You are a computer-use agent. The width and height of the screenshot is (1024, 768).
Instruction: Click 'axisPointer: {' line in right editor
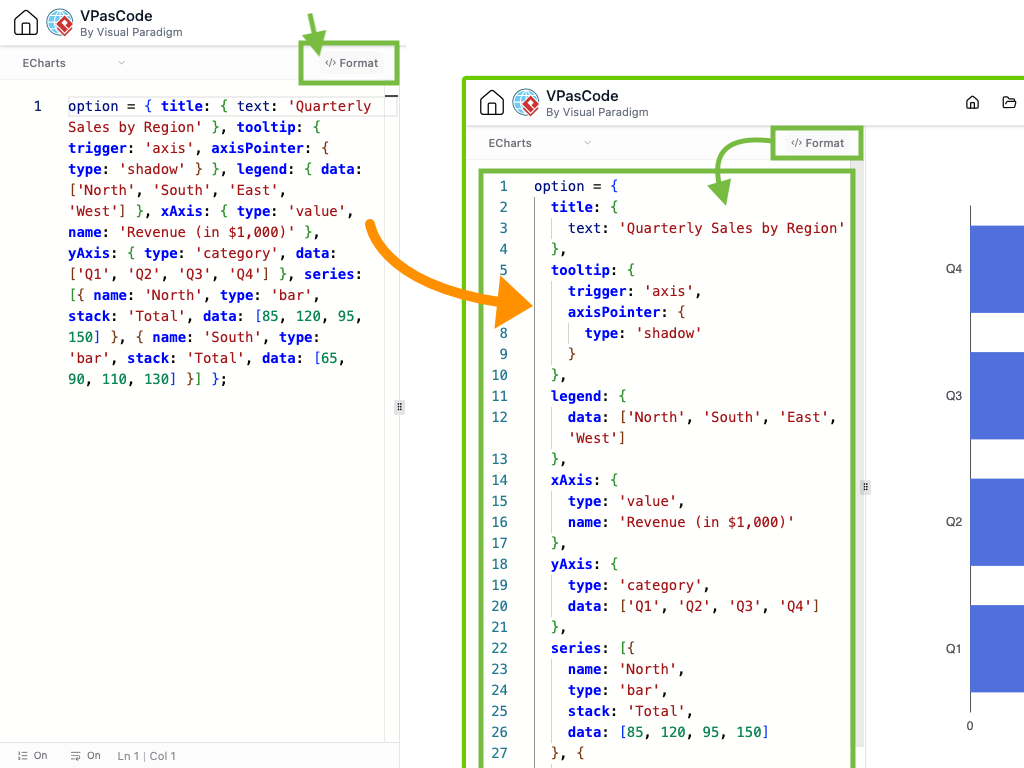pyautogui.click(x=626, y=312)
